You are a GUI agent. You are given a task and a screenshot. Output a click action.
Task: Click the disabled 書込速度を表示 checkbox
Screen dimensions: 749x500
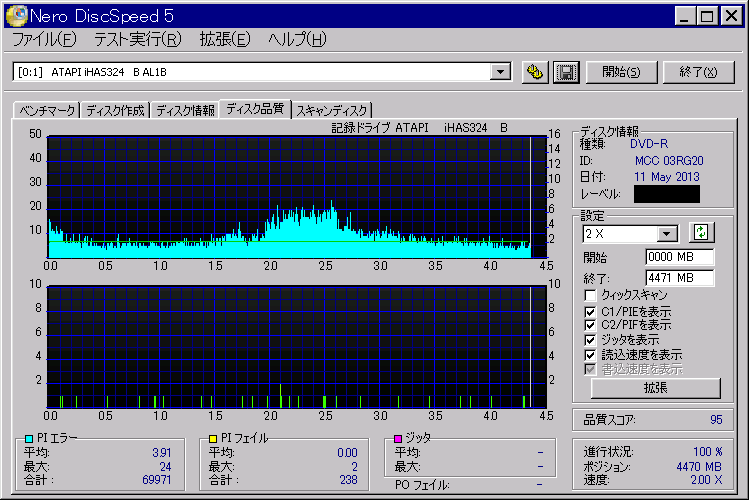(590, 369)
